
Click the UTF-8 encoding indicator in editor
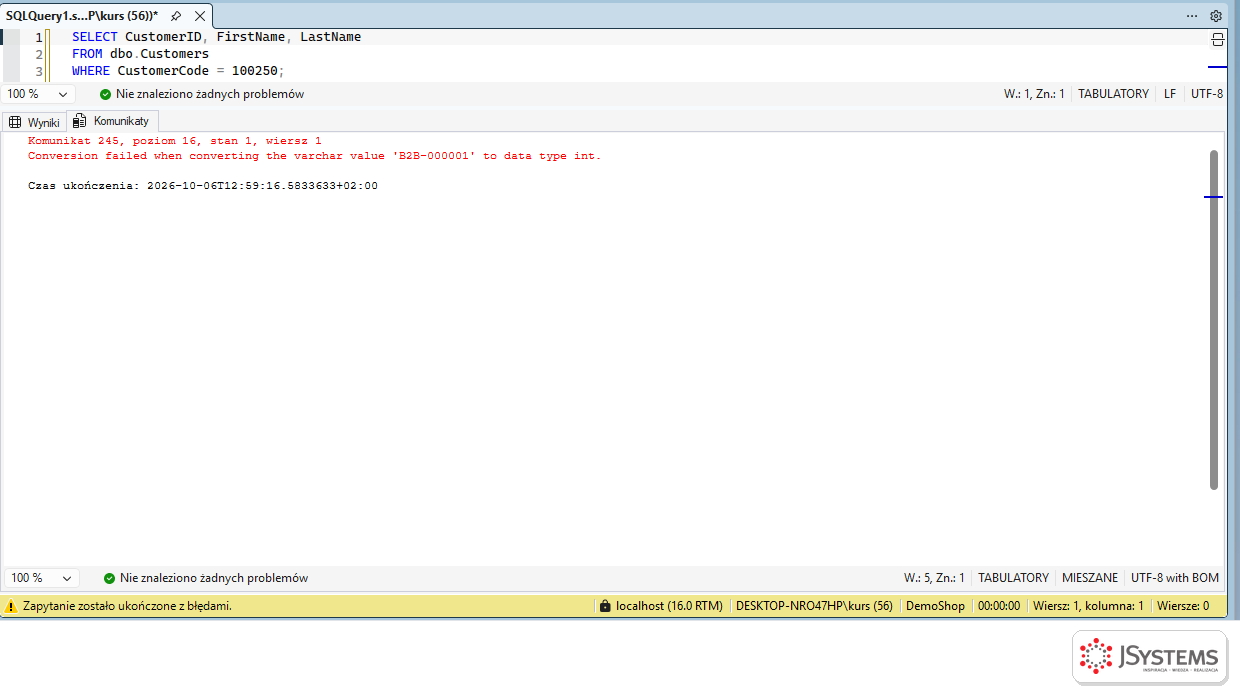click(1207, 94)
